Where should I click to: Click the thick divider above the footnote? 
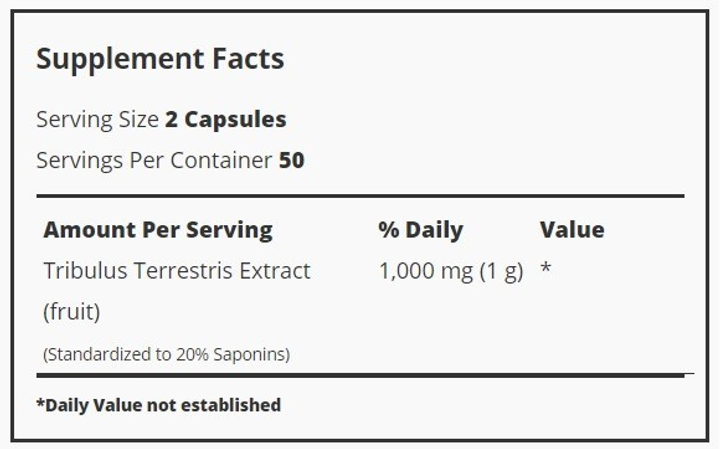(x=360, y=376)
